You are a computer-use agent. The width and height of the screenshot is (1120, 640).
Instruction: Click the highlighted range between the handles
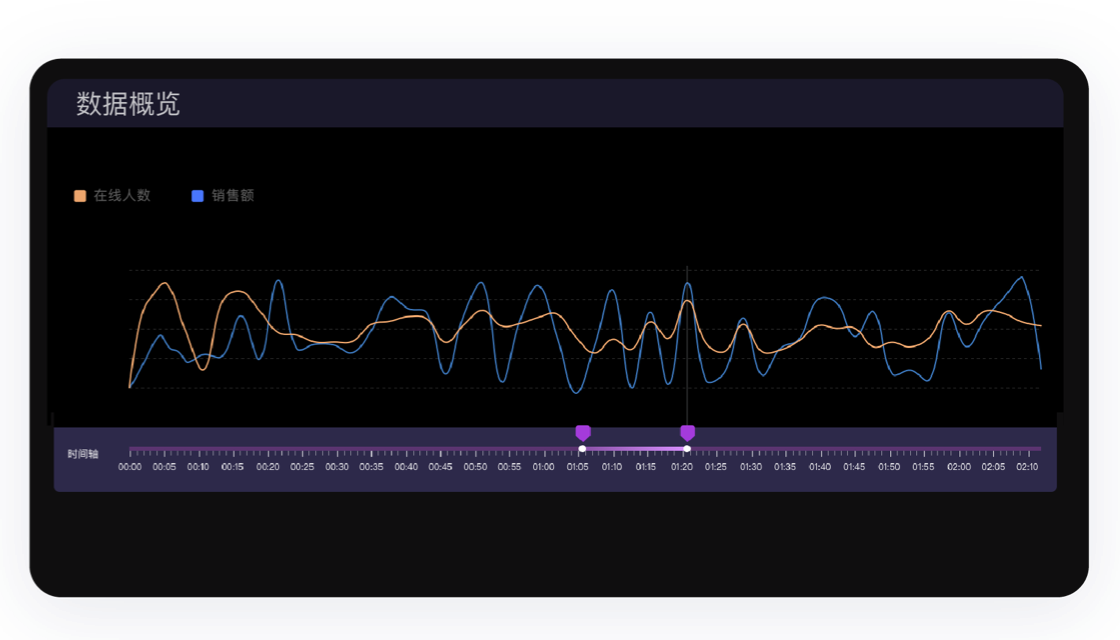635,449
